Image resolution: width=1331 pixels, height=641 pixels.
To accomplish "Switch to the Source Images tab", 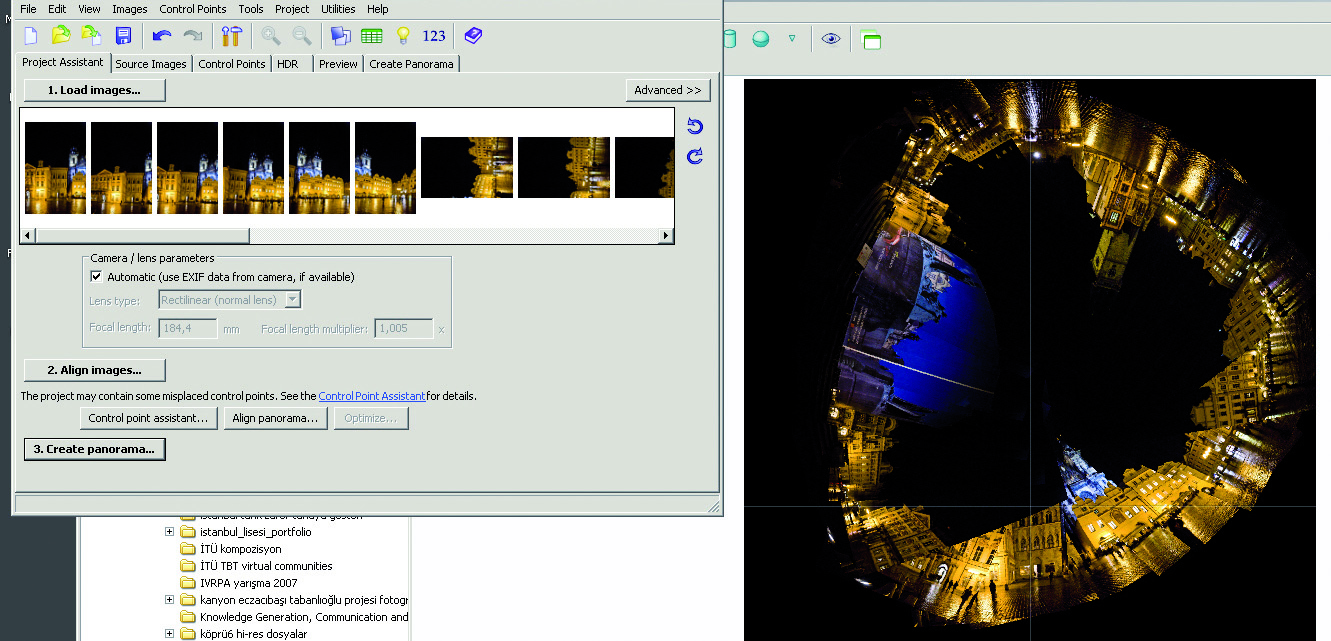I will (151, 64).
